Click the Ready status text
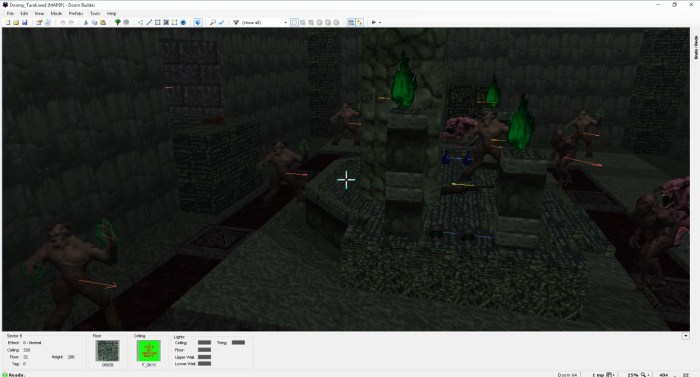Viewport: 700px width, 377px height. click(x=17, y=375)
